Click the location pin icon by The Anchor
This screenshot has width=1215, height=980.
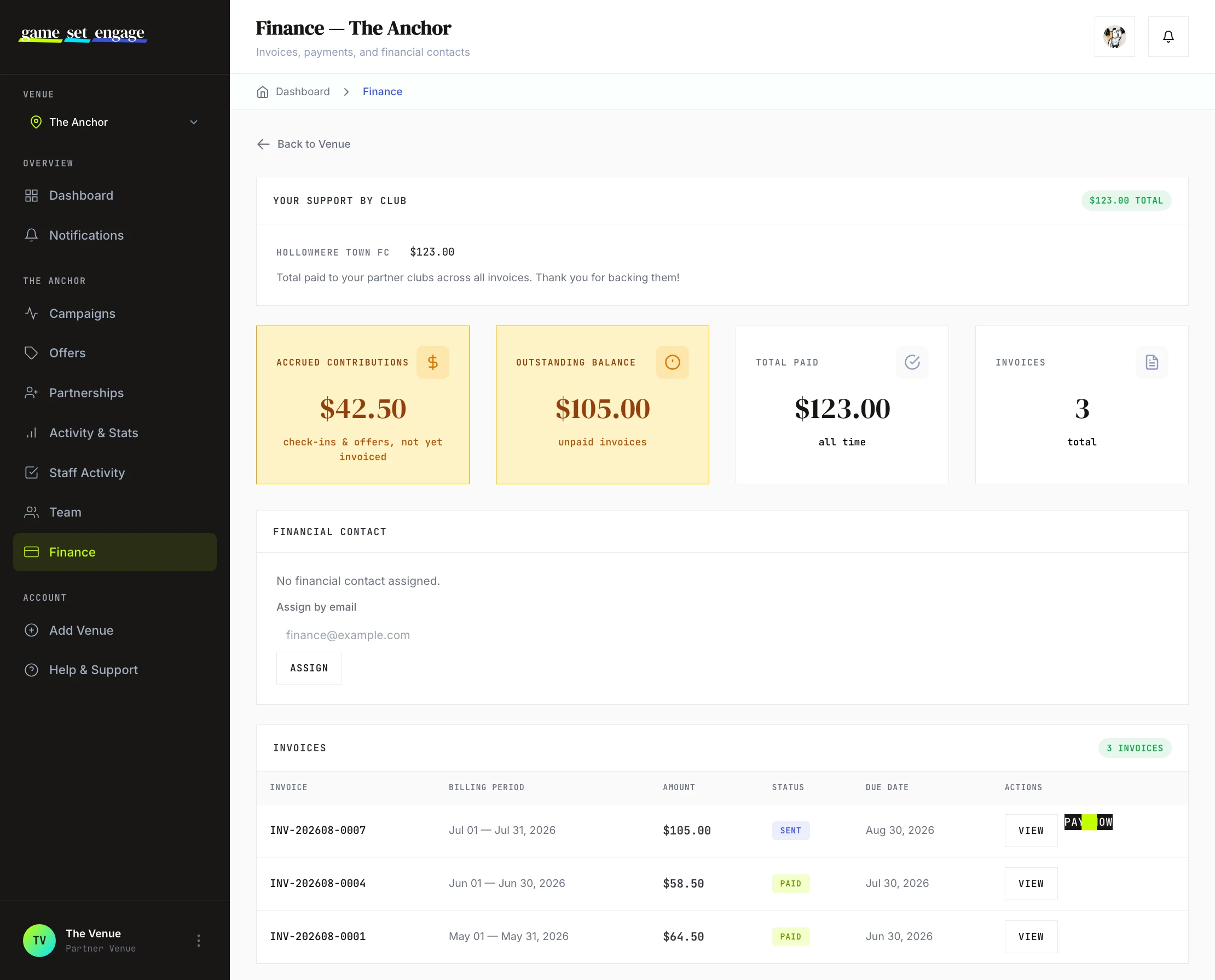click(36, 122)
